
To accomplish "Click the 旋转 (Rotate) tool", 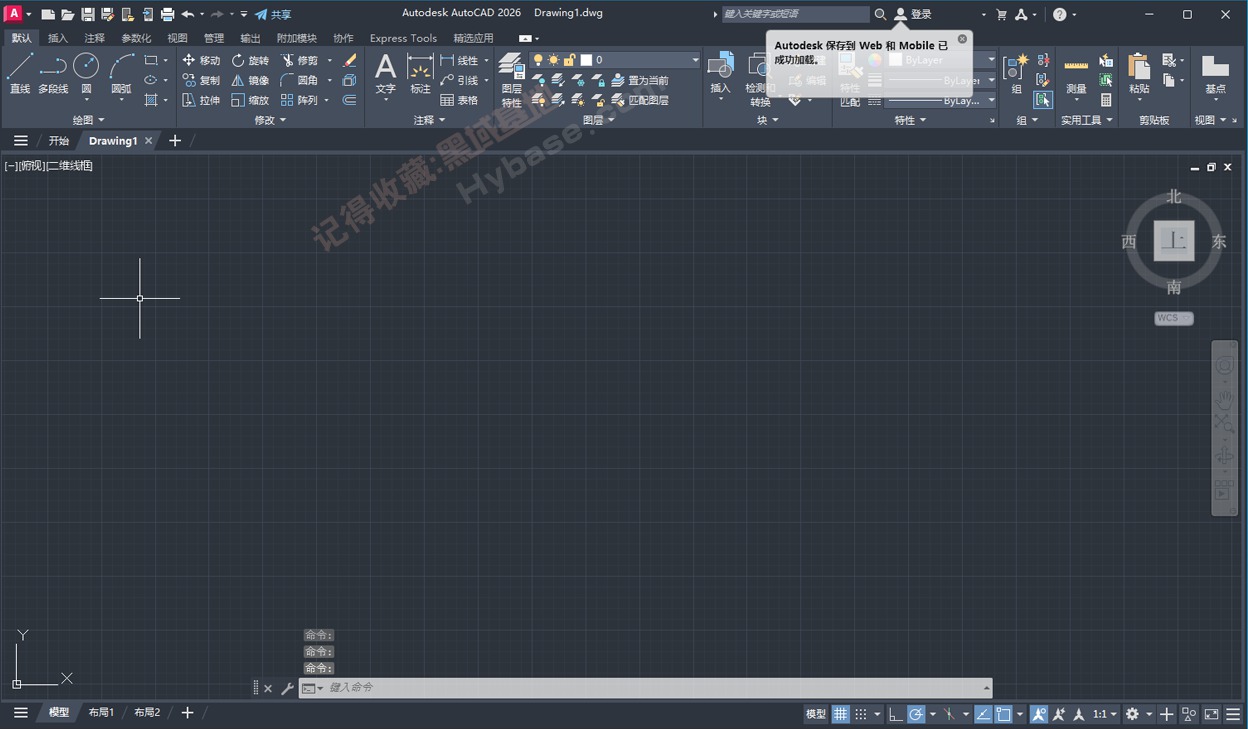I will point(249,60).
